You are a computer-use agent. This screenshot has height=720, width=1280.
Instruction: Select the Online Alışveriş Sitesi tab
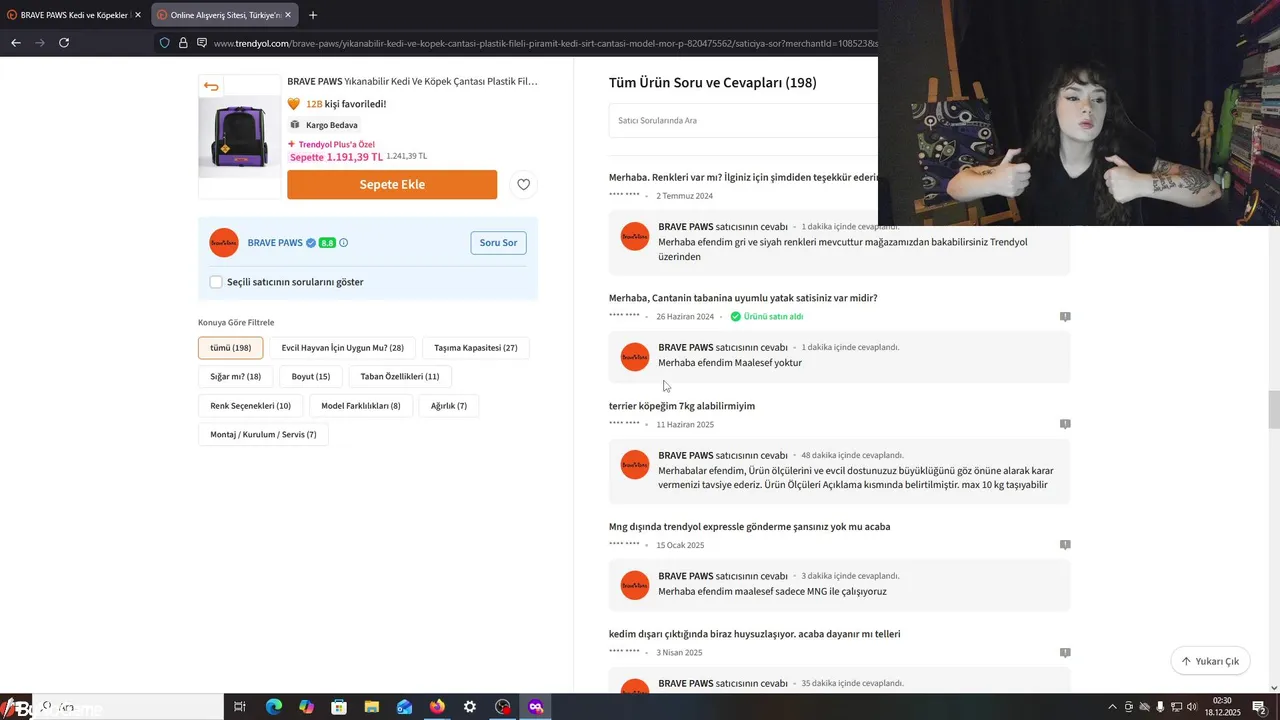pos(226,15)
